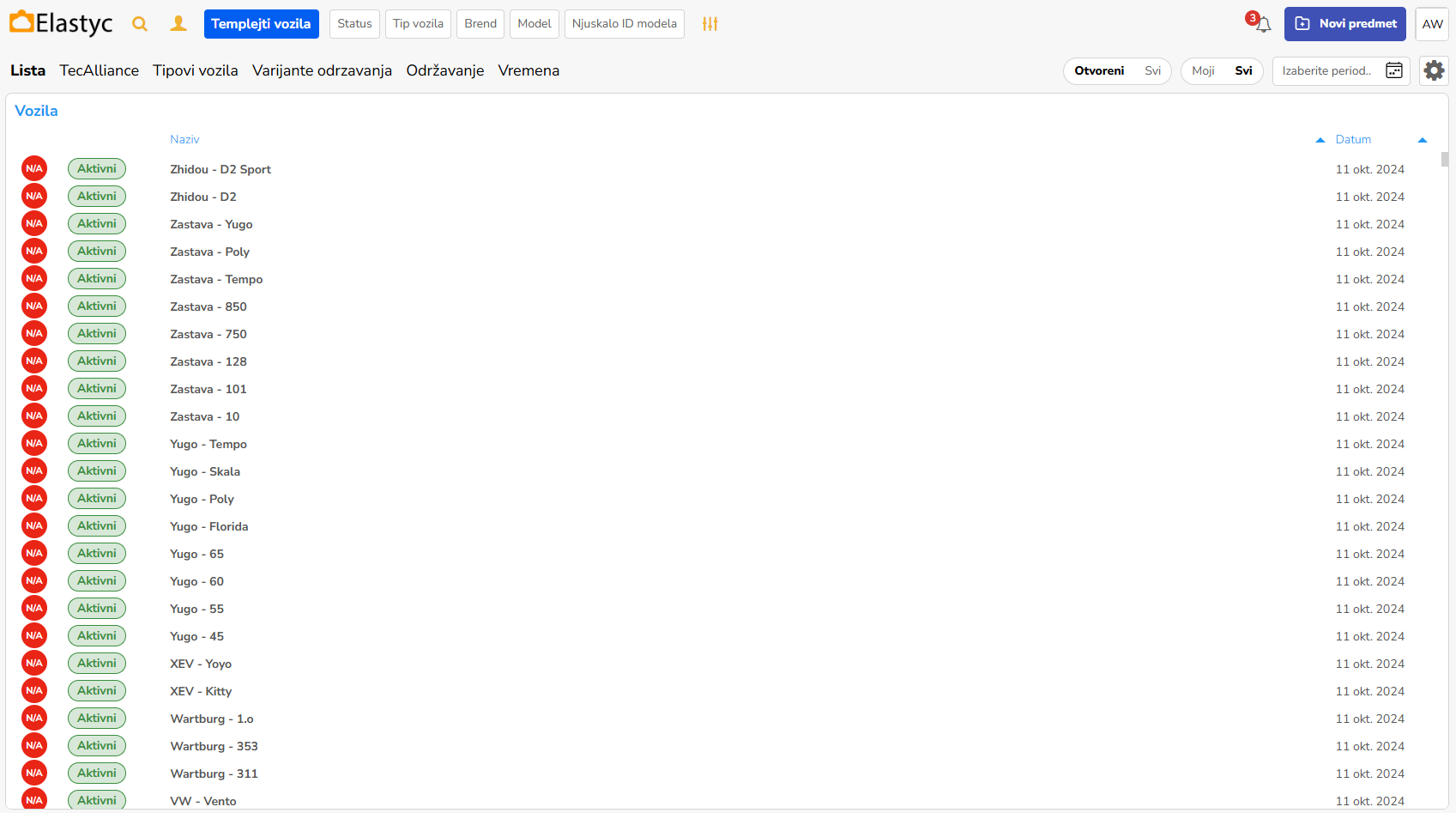The width and height of the screenshot is (1456, 813).
Task: Open the settings gear icon
Action: click(x=1434, y=70)
